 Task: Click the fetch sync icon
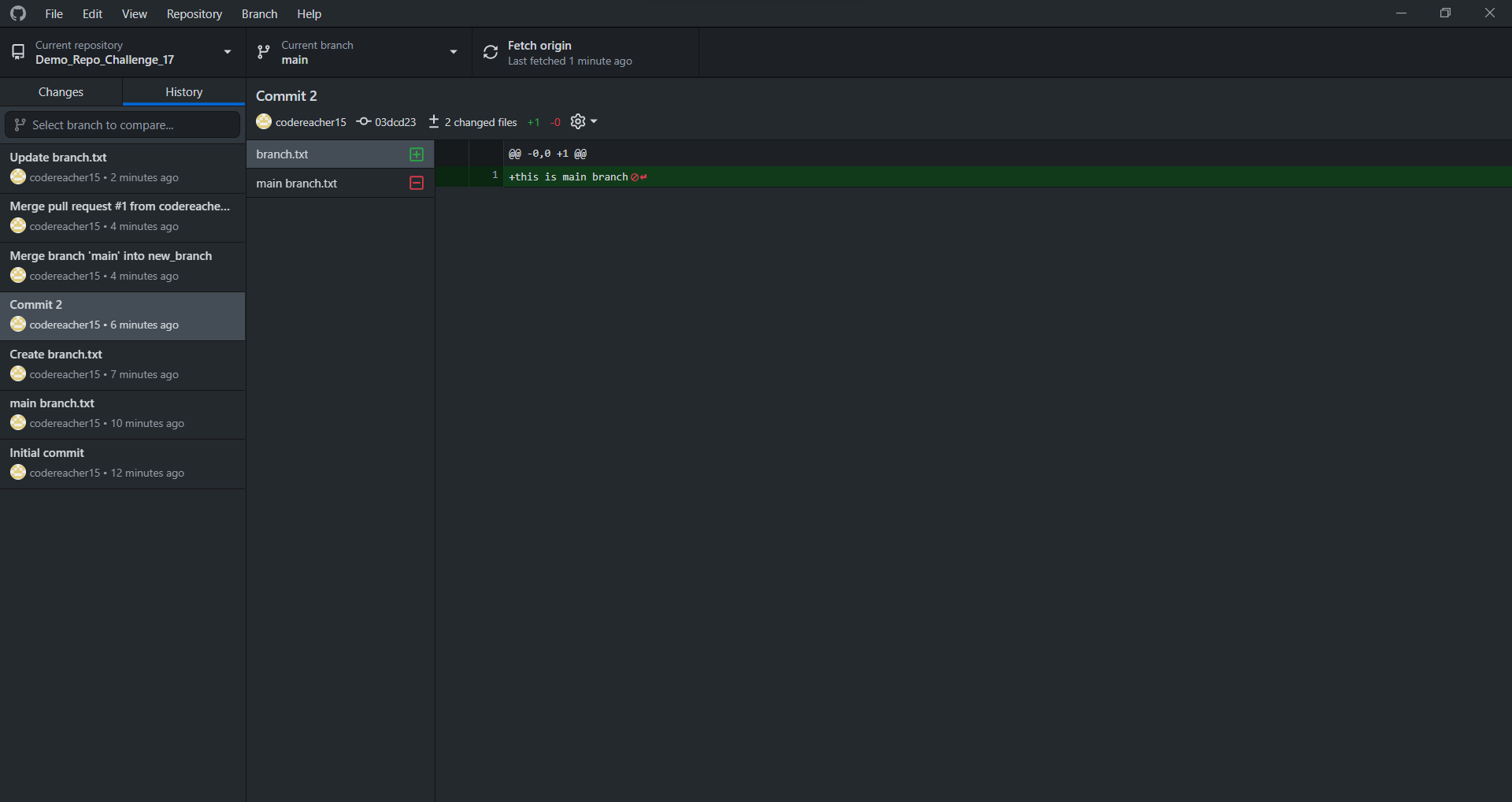tap(490, 52)
